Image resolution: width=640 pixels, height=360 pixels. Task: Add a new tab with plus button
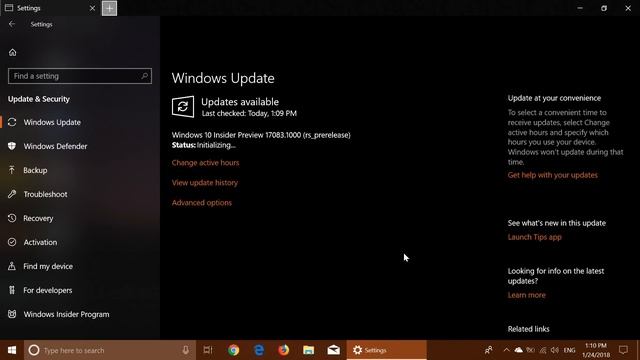109,8
